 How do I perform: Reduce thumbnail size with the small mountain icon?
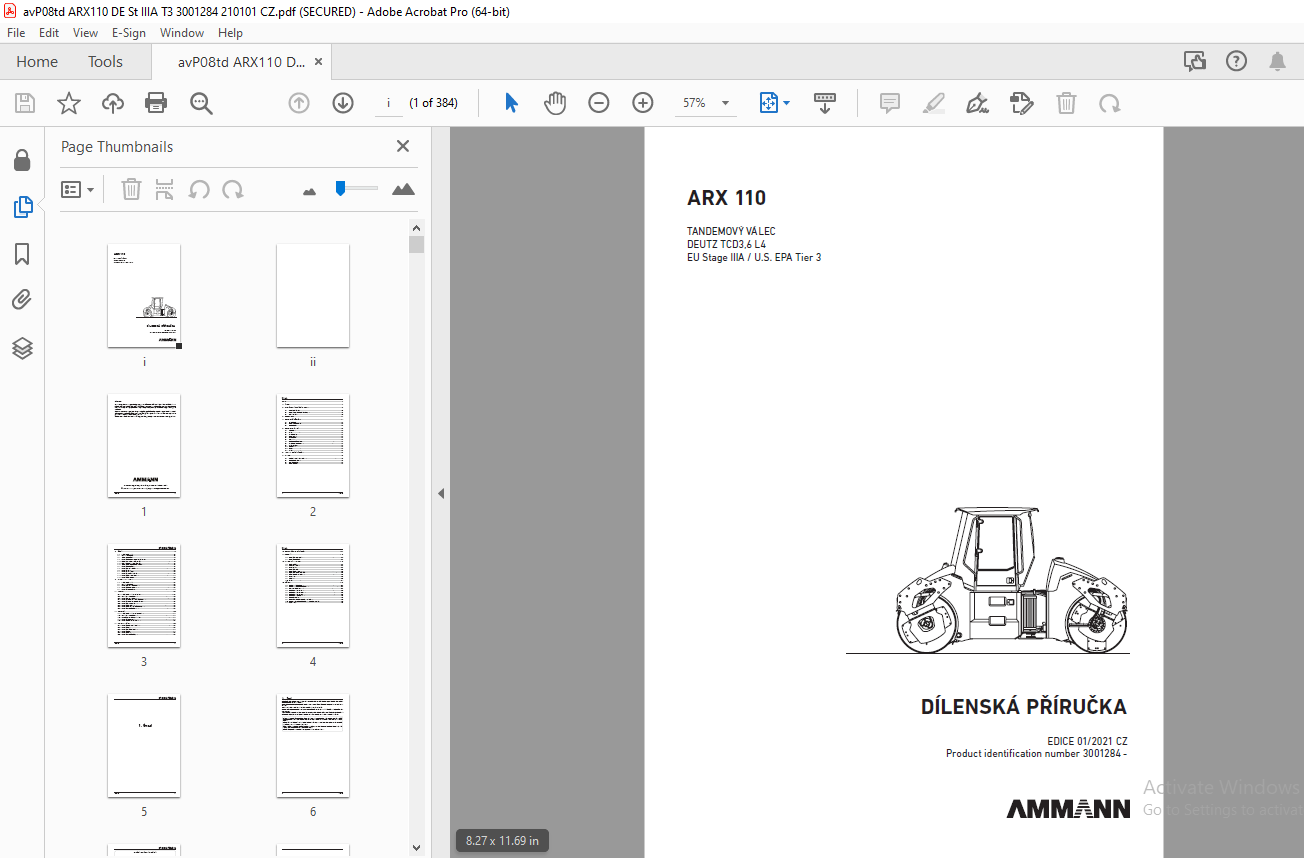309,190
